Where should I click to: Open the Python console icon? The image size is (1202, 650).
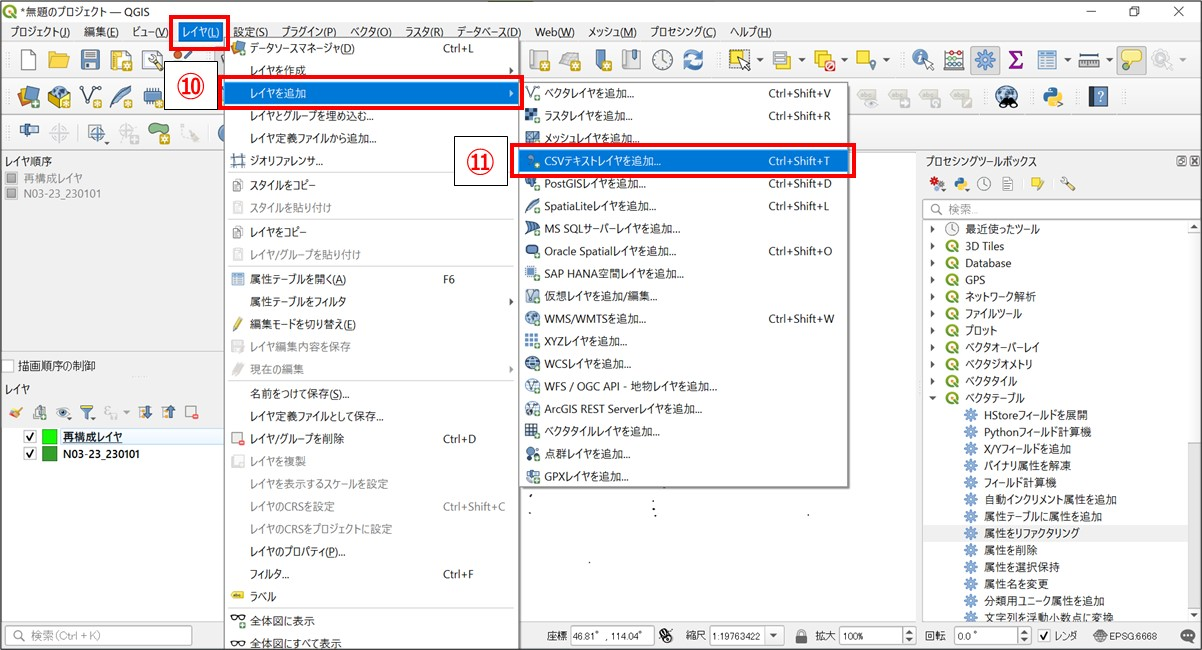1052,97
